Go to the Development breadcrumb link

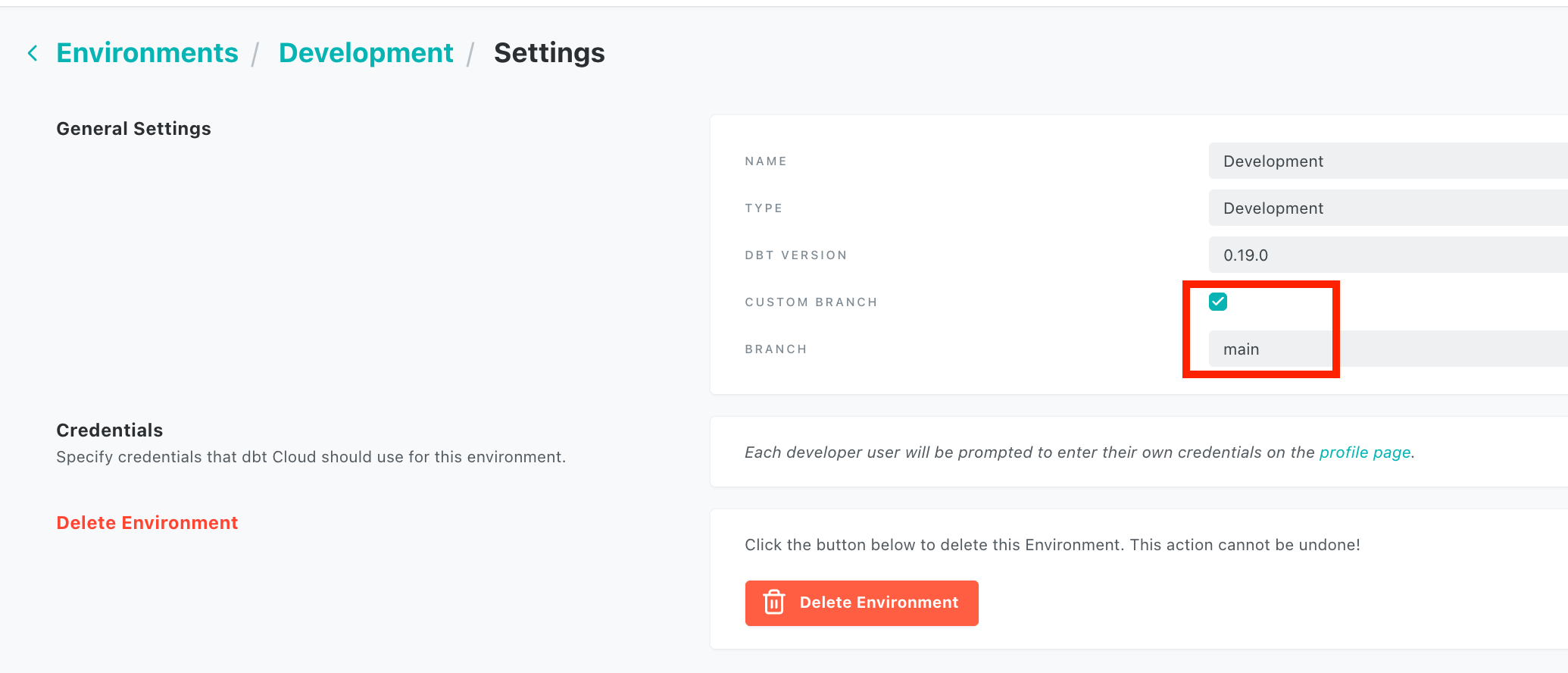(x=366, y=53)
